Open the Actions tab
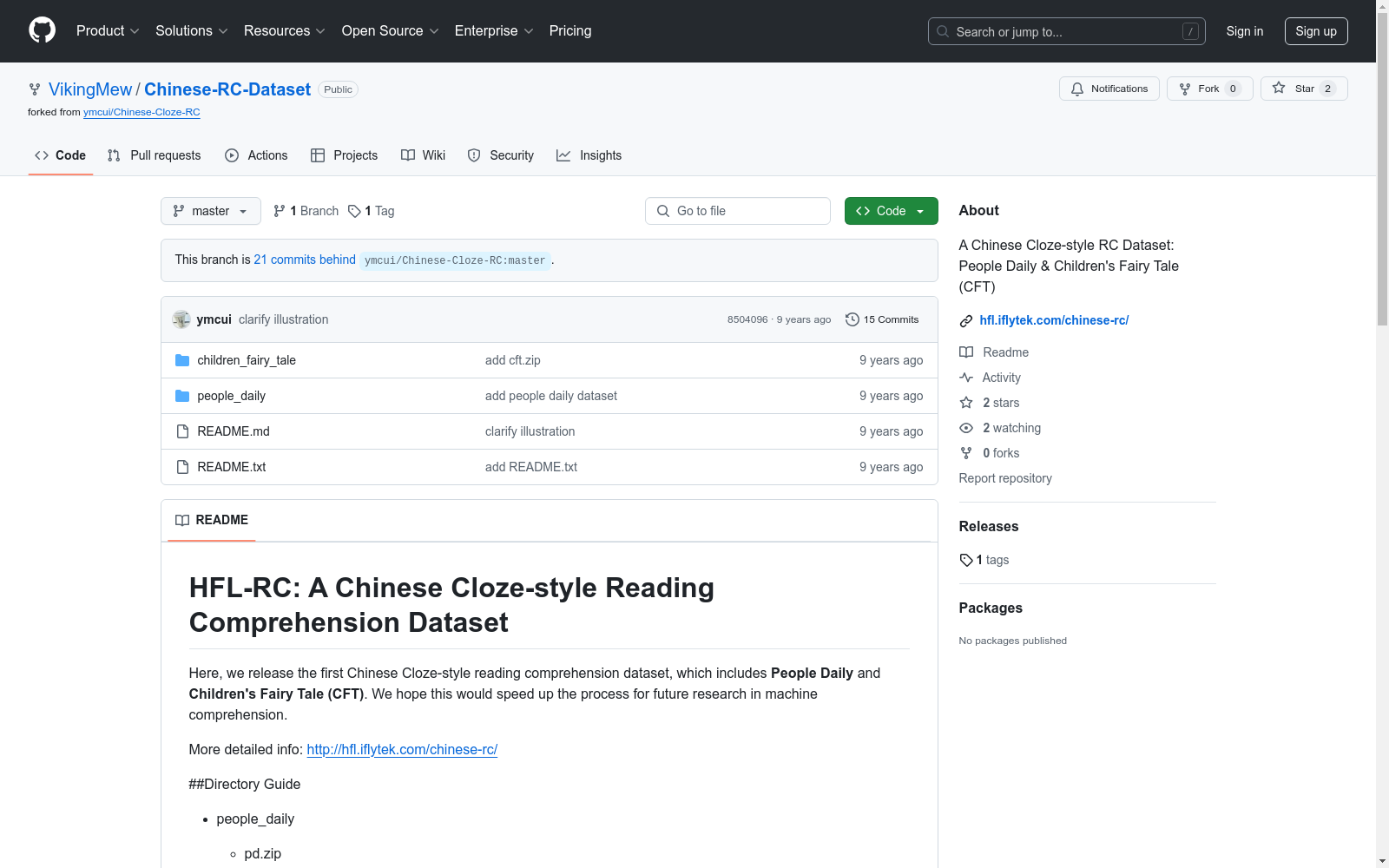The height and width of the screenshot is (868, 1389). coord(256,155)
